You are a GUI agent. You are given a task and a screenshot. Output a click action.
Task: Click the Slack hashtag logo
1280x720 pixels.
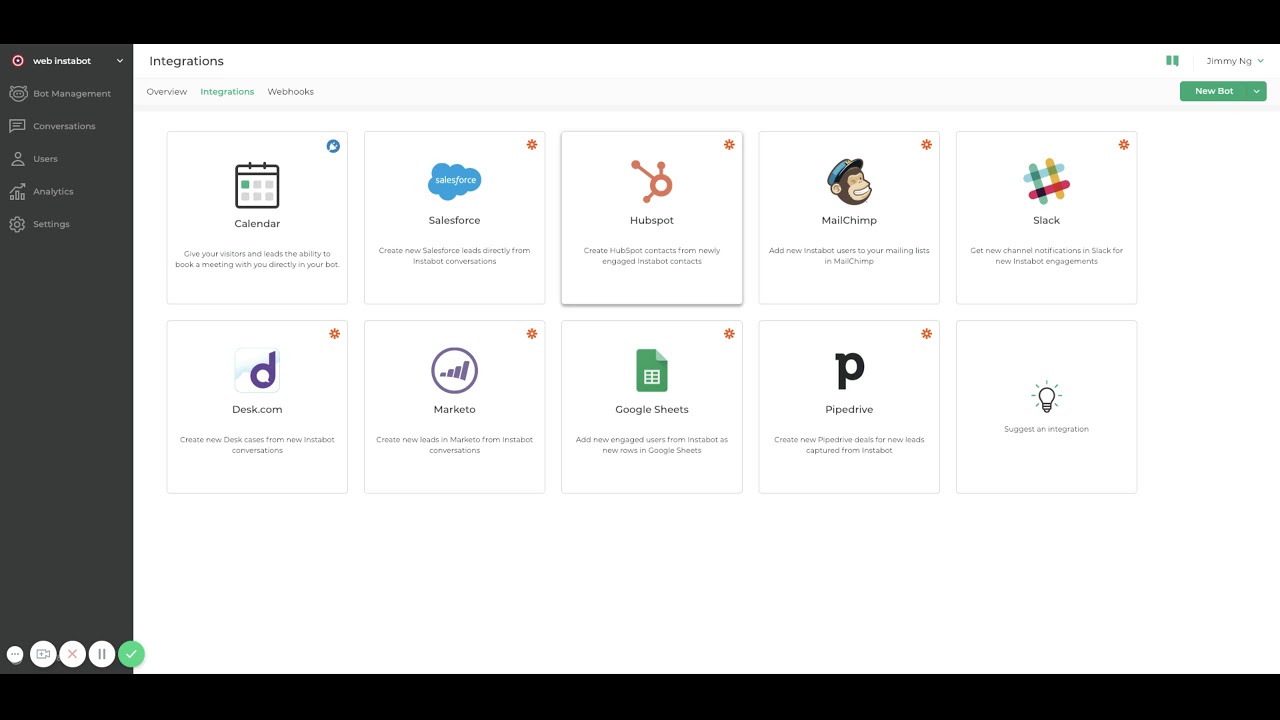click(x=1046, y=181)
